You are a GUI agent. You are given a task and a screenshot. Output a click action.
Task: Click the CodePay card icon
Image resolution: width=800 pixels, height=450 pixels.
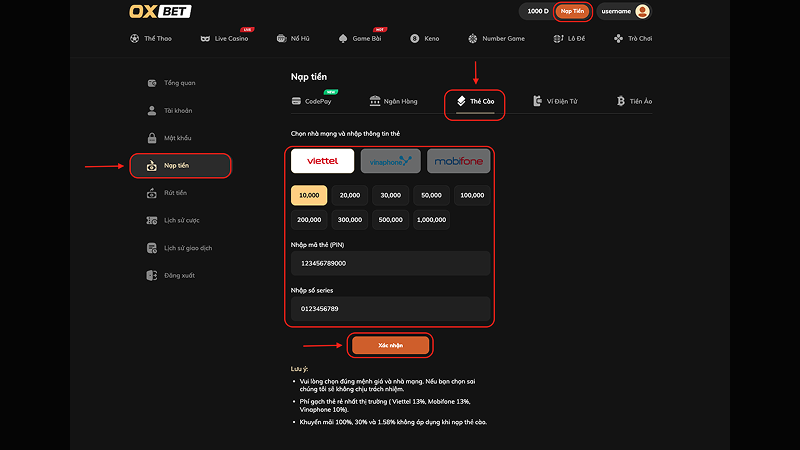(296, 101)
